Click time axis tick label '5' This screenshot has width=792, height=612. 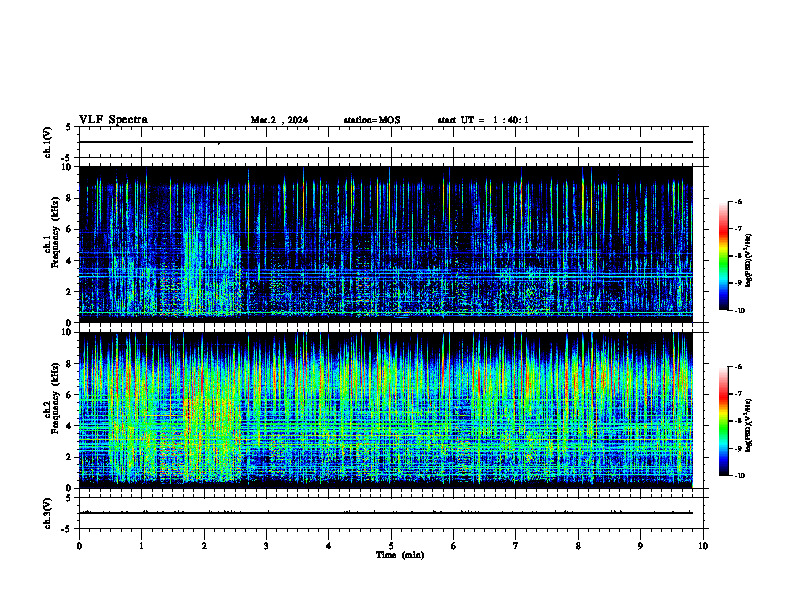[391, 546]
